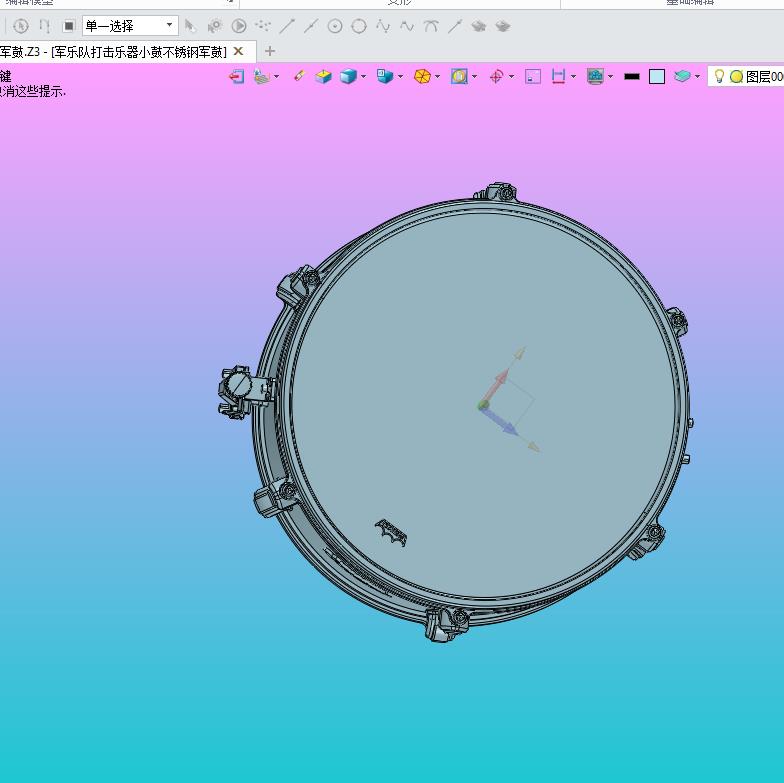Close the 军鼓.Z3 document tab
Image resolution: width=784 pixels, height=783 pixels.
tap(238, 51)
